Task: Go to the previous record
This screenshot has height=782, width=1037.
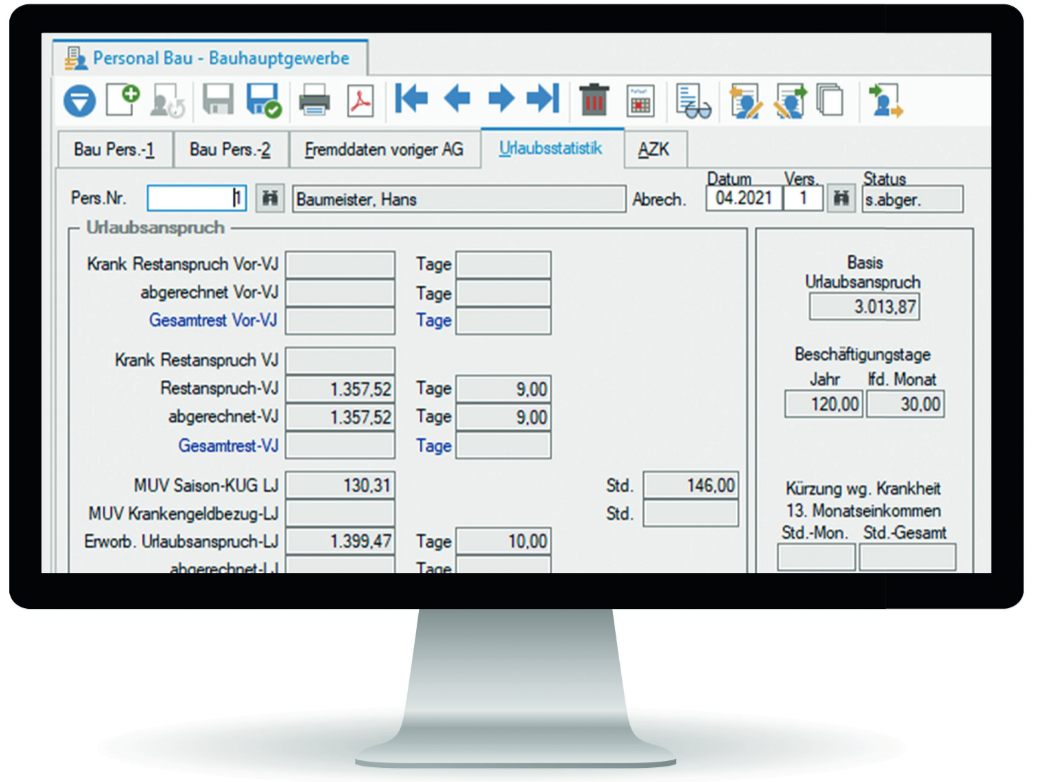Action: (457, 98)
